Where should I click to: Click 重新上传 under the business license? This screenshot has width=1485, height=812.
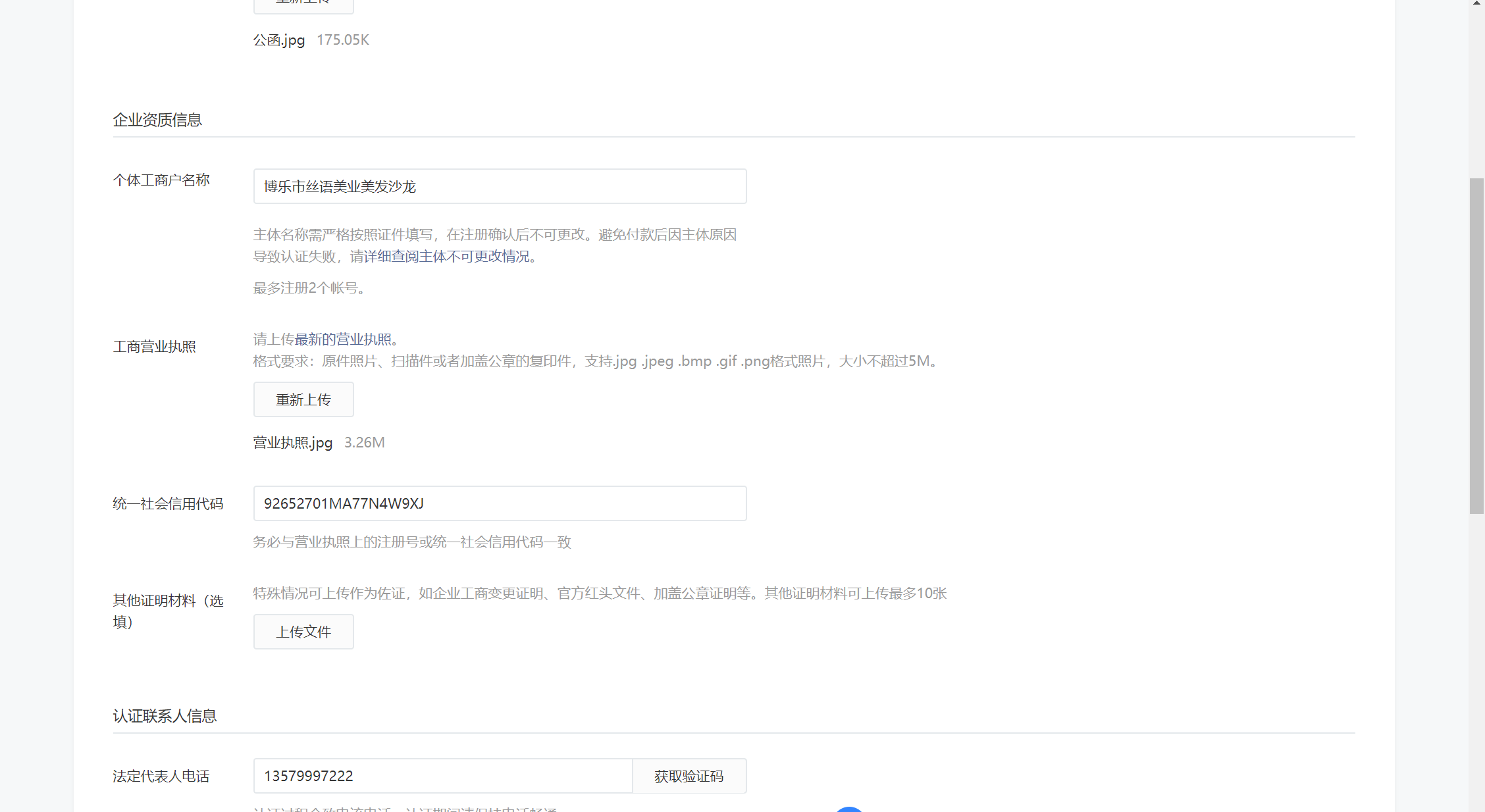click(303, 399)
